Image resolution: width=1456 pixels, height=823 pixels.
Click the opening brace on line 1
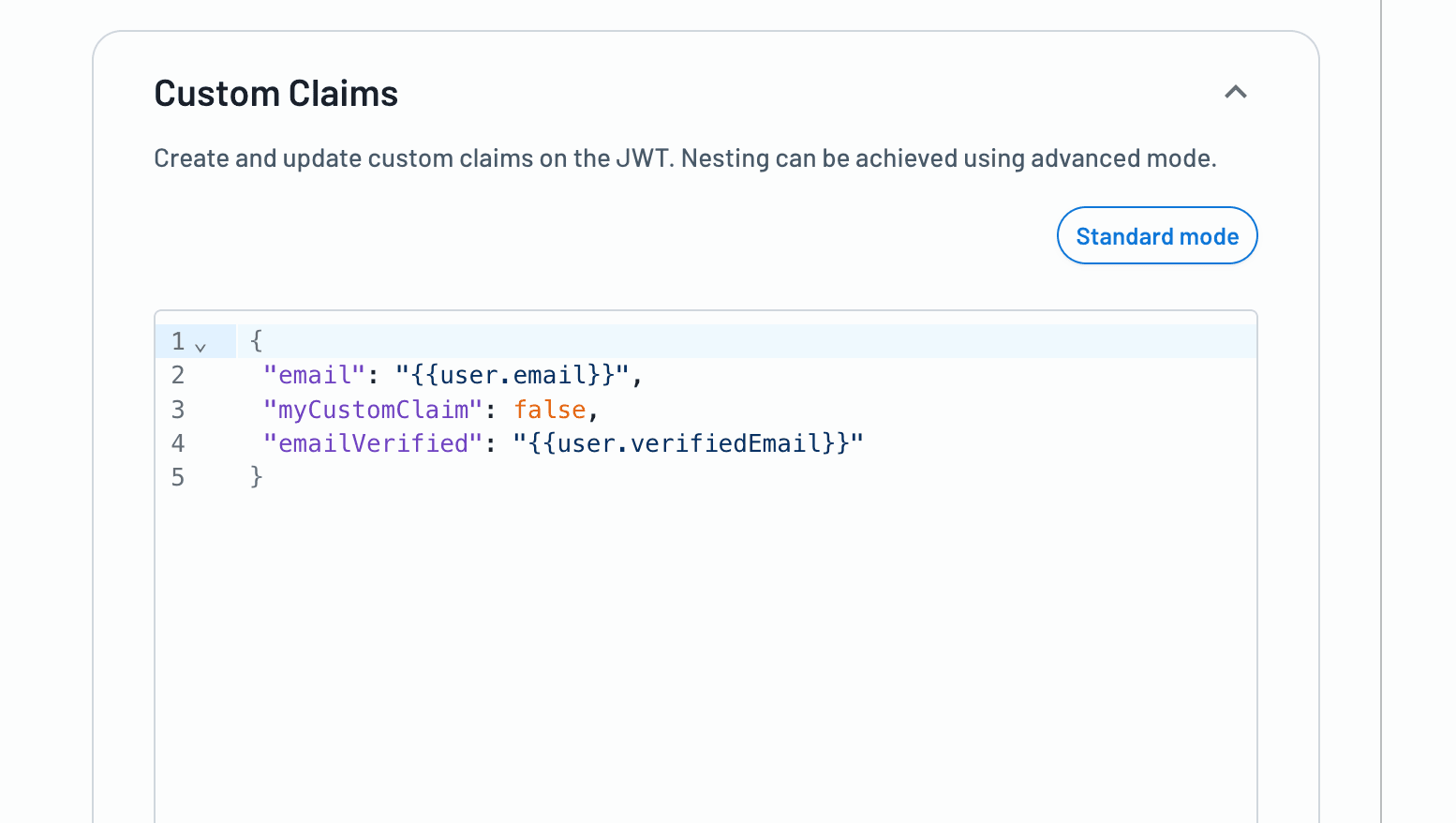click(255, 340)
